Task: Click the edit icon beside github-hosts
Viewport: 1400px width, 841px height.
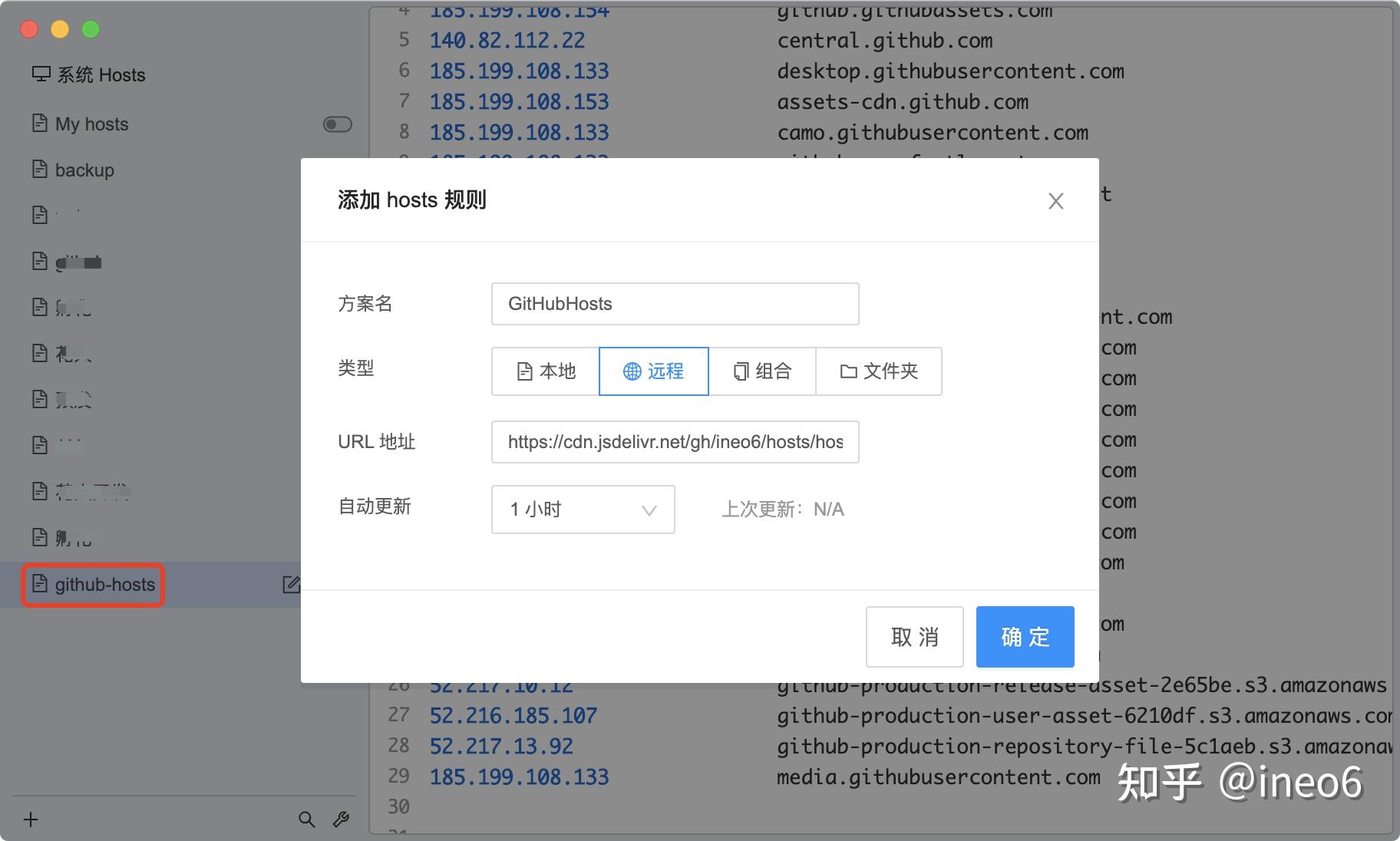Action: tap(292, 584)
